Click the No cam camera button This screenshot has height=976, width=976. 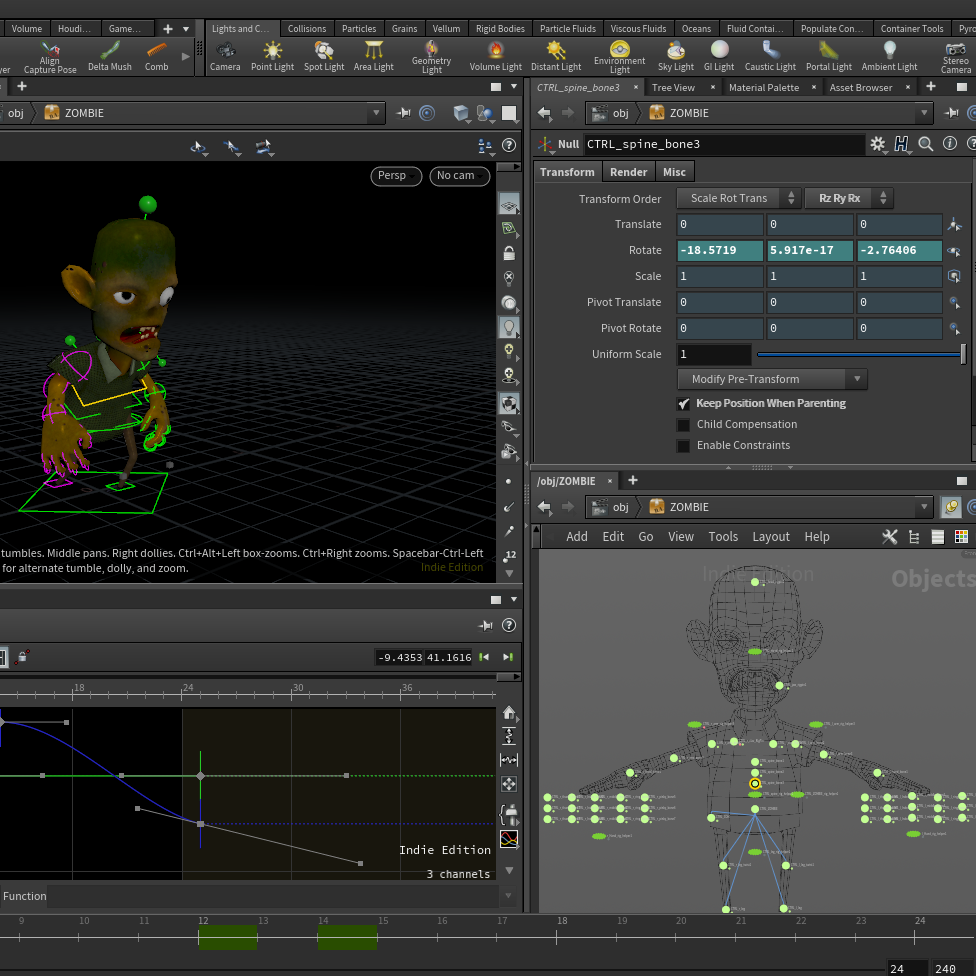point(460,176)
